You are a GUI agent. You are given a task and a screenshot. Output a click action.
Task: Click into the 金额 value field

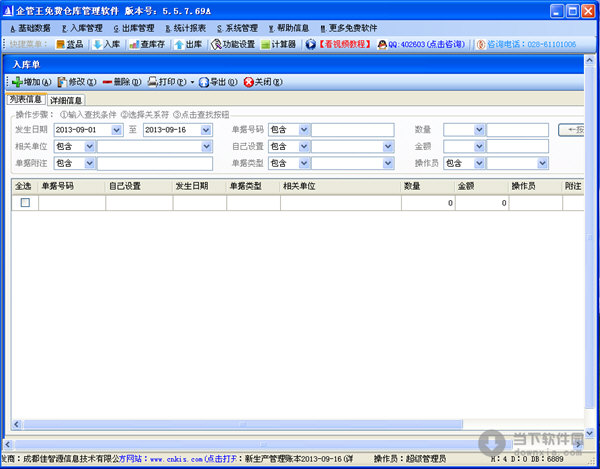[517, 147]
